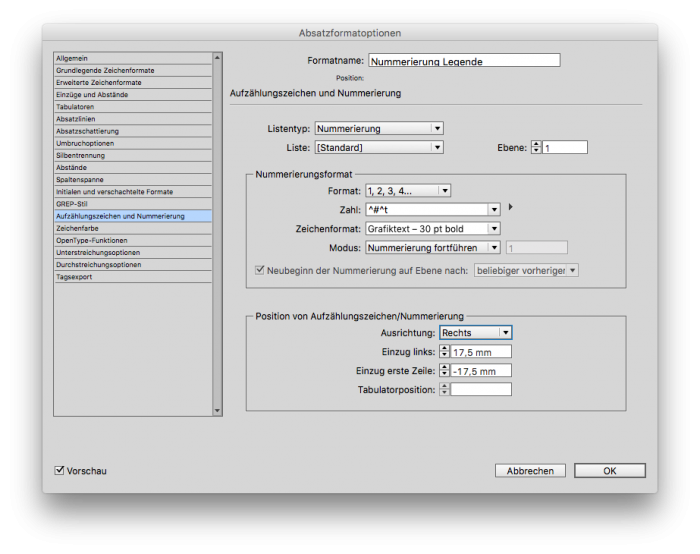Select the Absatzlinien category
Screen dimensions: 700x554
[x=133, y=119]
